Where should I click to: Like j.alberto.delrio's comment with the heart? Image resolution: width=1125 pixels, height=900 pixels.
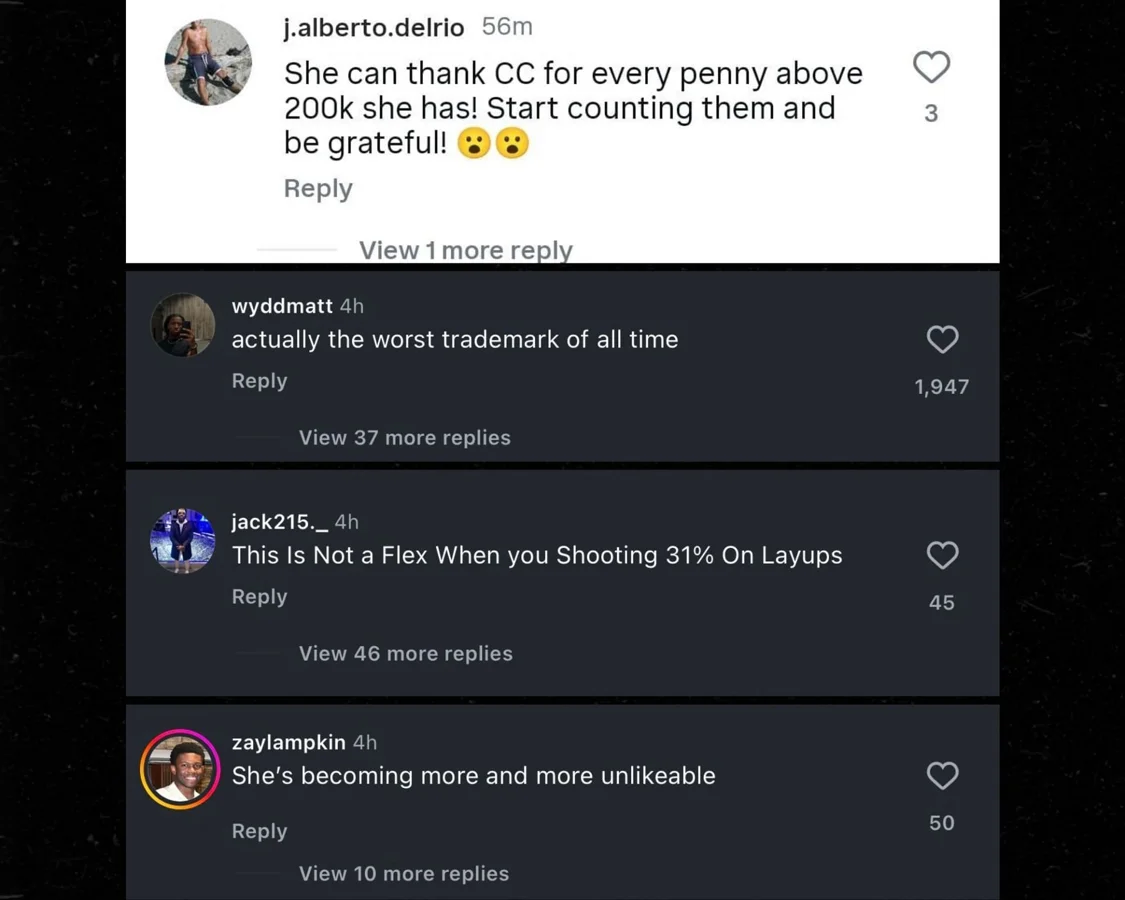click(x=931, y=68)
